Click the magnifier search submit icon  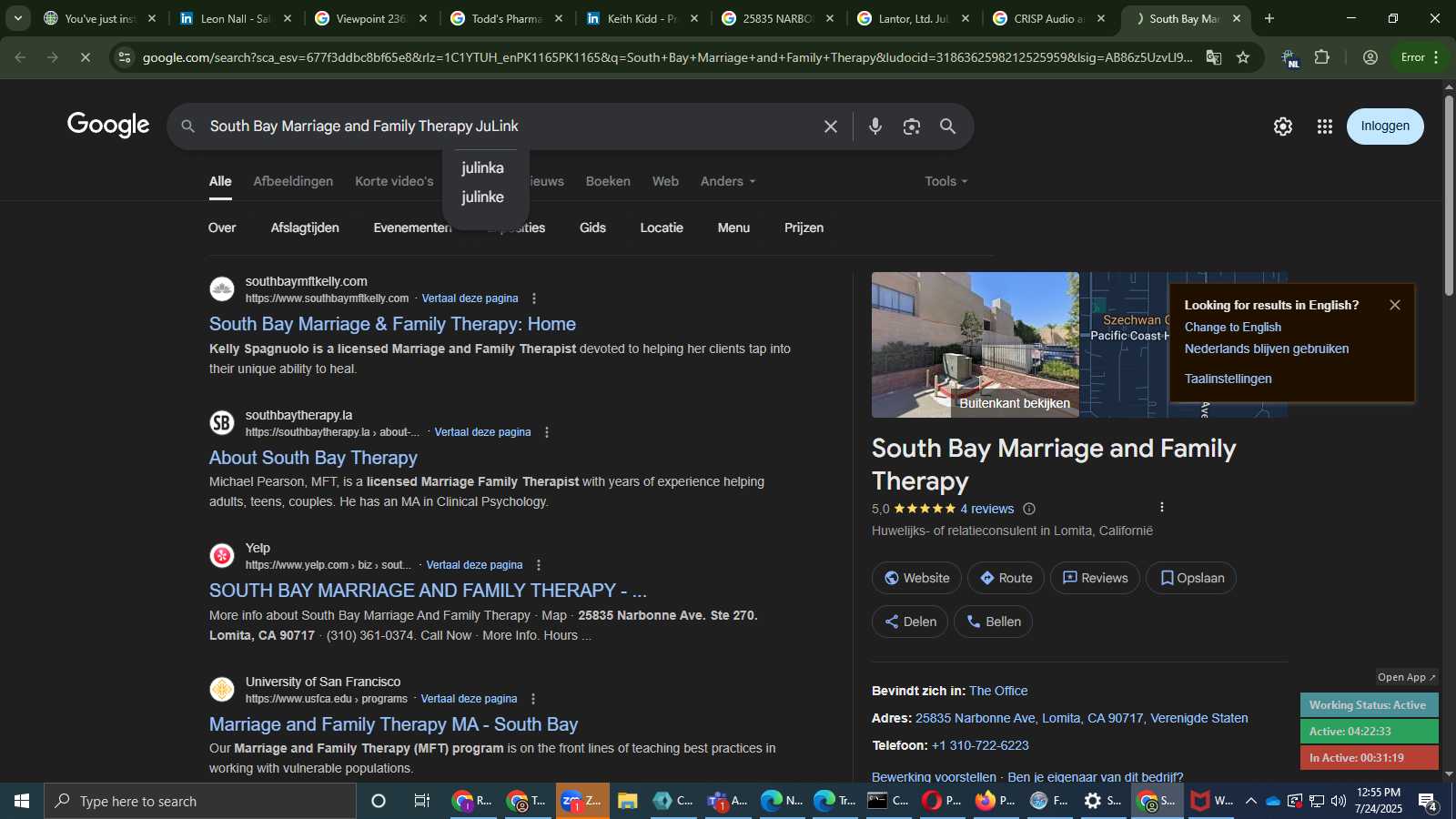[948, 126]
